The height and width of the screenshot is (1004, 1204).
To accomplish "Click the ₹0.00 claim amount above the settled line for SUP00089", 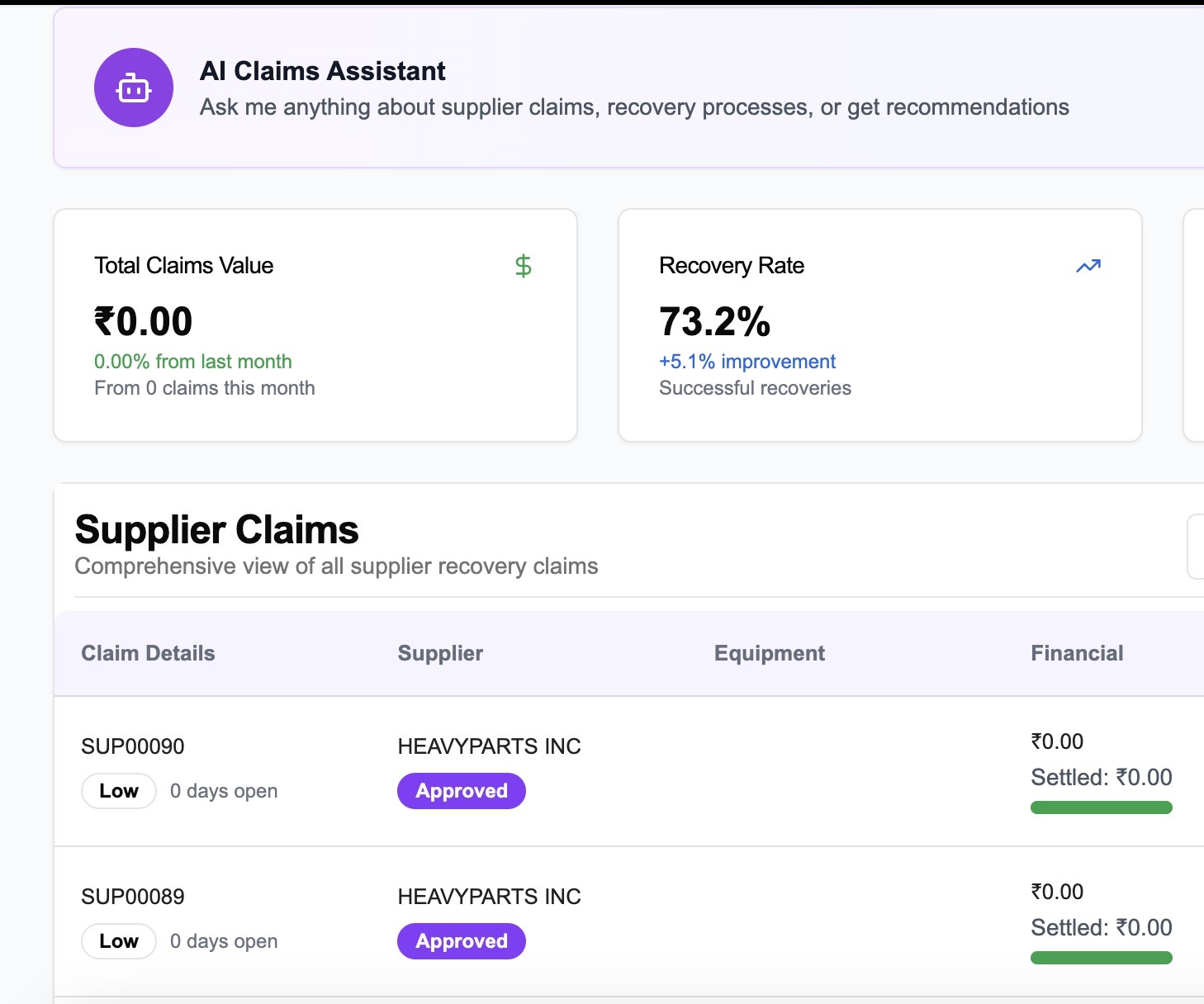I will click(1057, 892).
